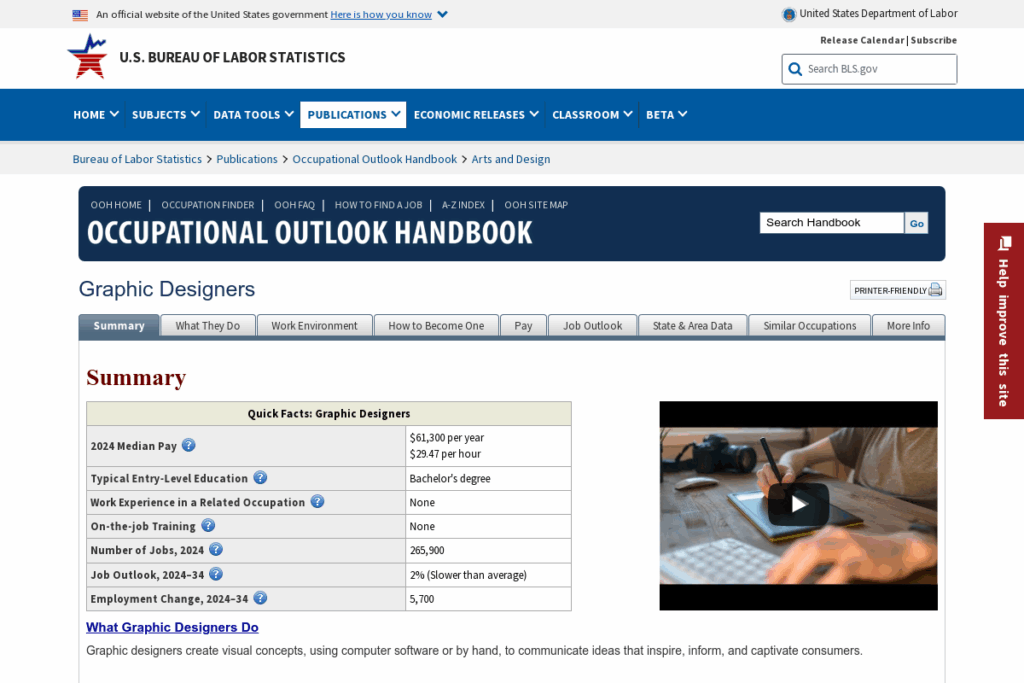The height and width of the screenshot is (683, 1024).
Task: Click help icon beside Typical Entry-Level Education
Action: coord(260,478)
